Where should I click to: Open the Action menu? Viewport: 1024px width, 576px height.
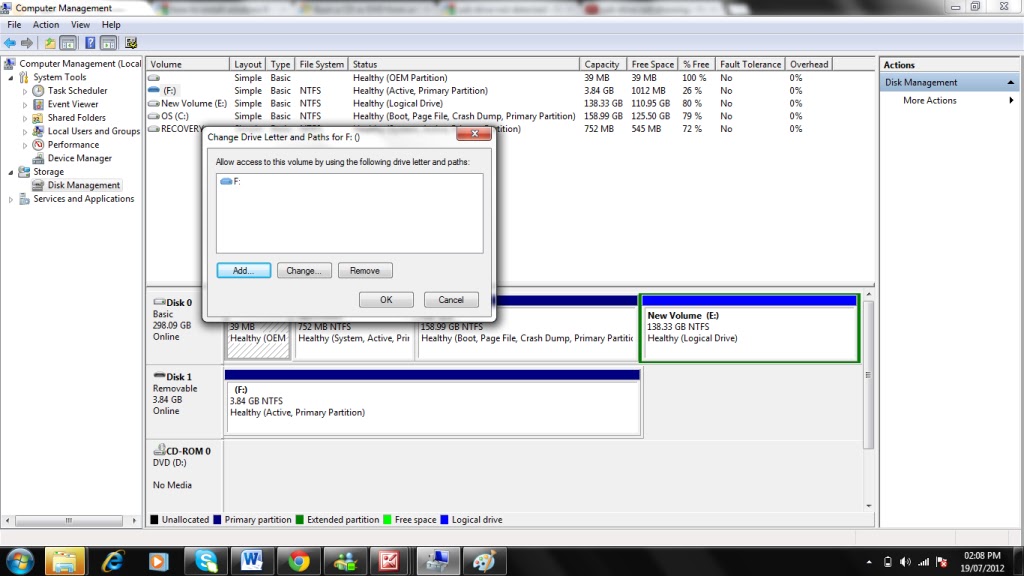45,24
